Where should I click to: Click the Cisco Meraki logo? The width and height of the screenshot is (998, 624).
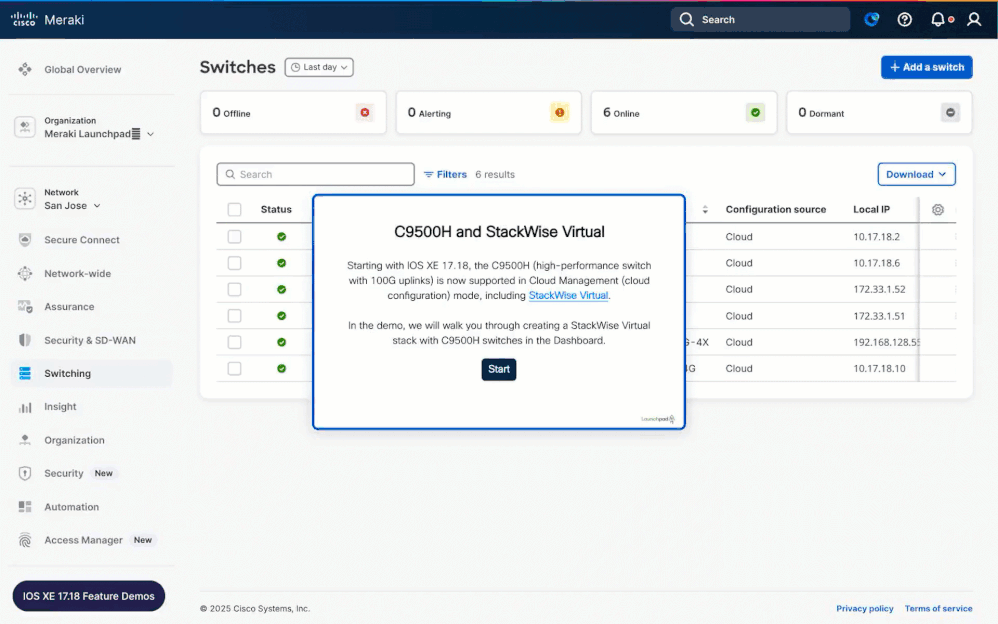48,20
